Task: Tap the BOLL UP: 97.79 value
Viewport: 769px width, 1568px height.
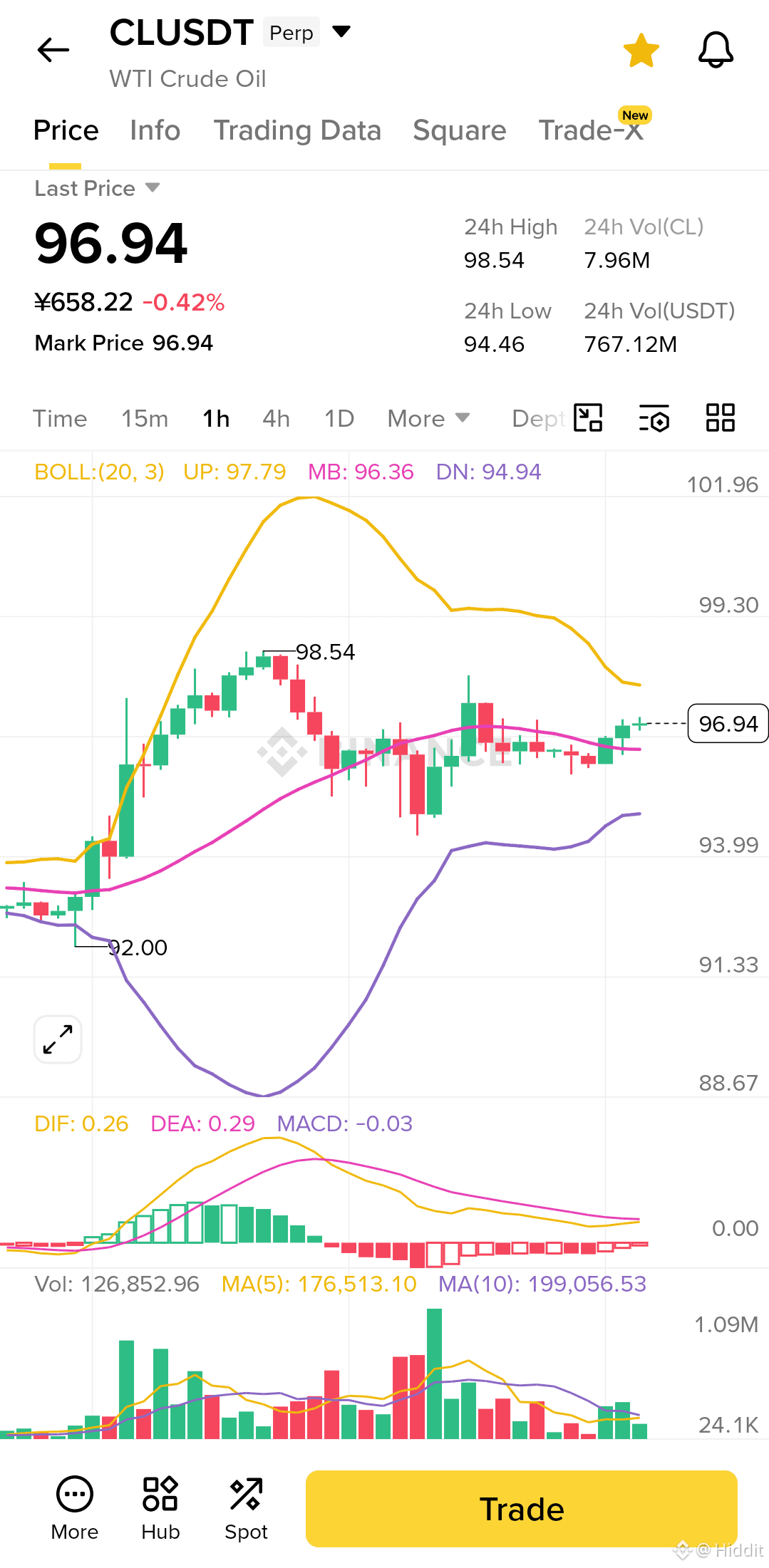Action: click(x=234, y=472)
